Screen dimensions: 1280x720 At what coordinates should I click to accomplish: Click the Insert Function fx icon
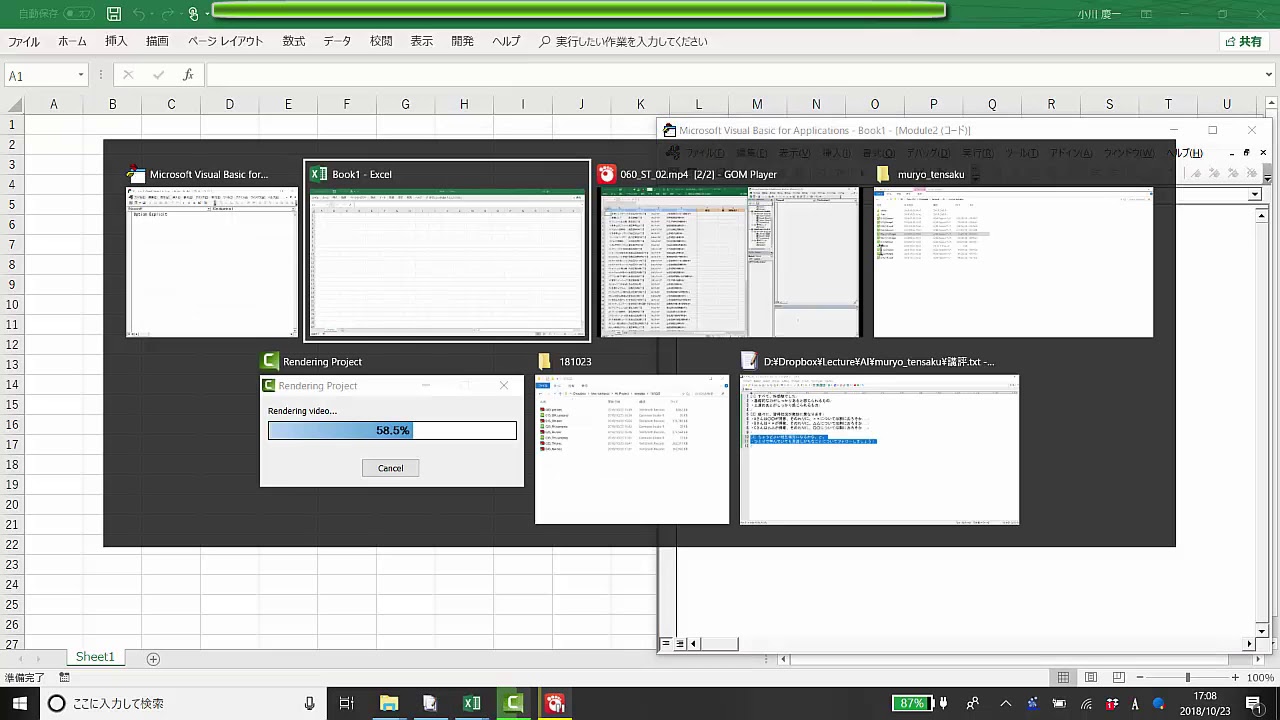coord(188,75)
